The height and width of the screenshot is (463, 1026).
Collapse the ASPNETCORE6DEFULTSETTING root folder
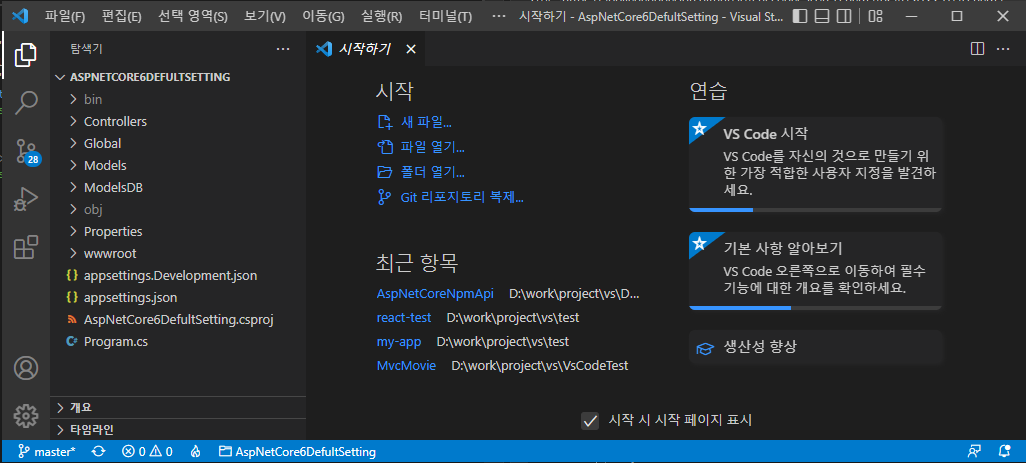click(x=178, y=77)
